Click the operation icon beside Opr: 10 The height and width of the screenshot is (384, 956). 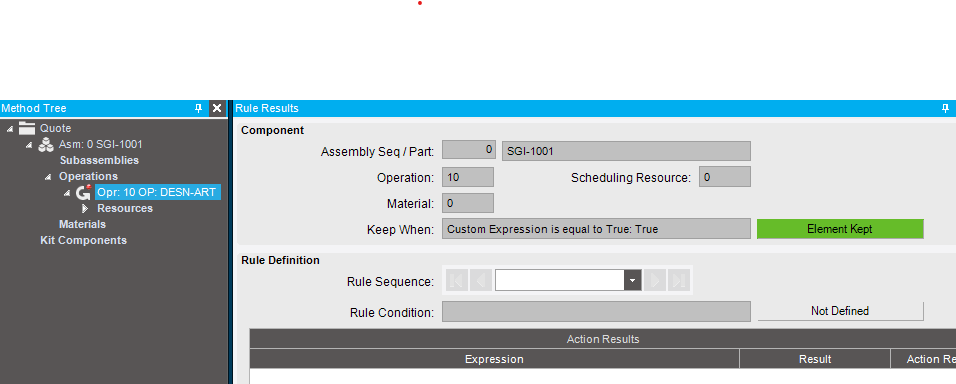[83, 193]
